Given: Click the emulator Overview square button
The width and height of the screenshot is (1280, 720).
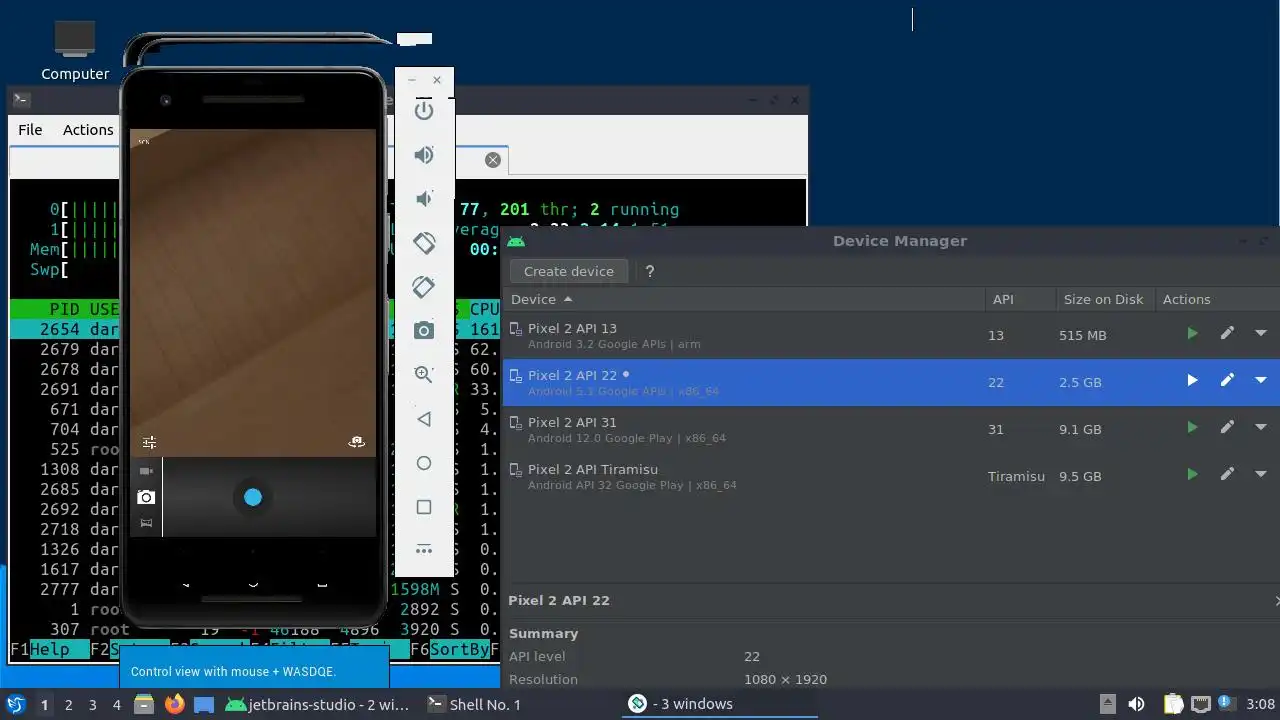Looking at the screenshot, I should point(424,507).
